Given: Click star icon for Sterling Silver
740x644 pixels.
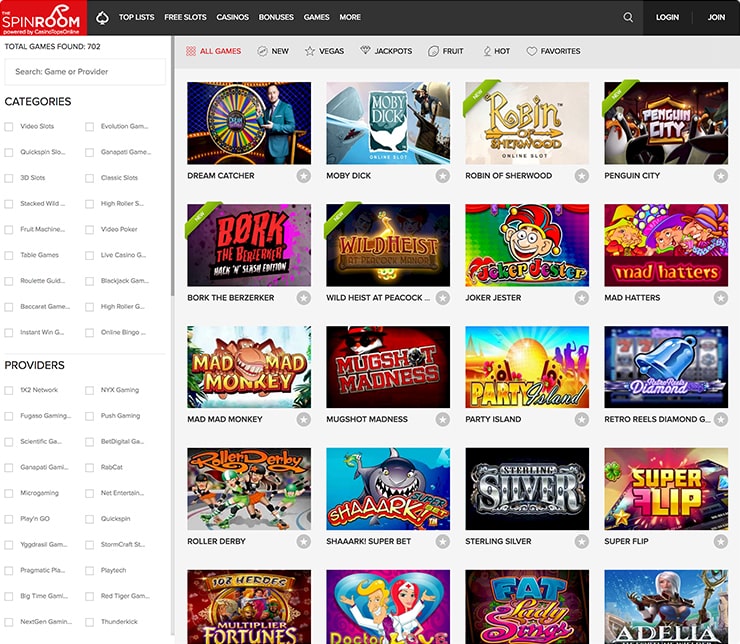Looking at the screenshot, I should [581, 542].
